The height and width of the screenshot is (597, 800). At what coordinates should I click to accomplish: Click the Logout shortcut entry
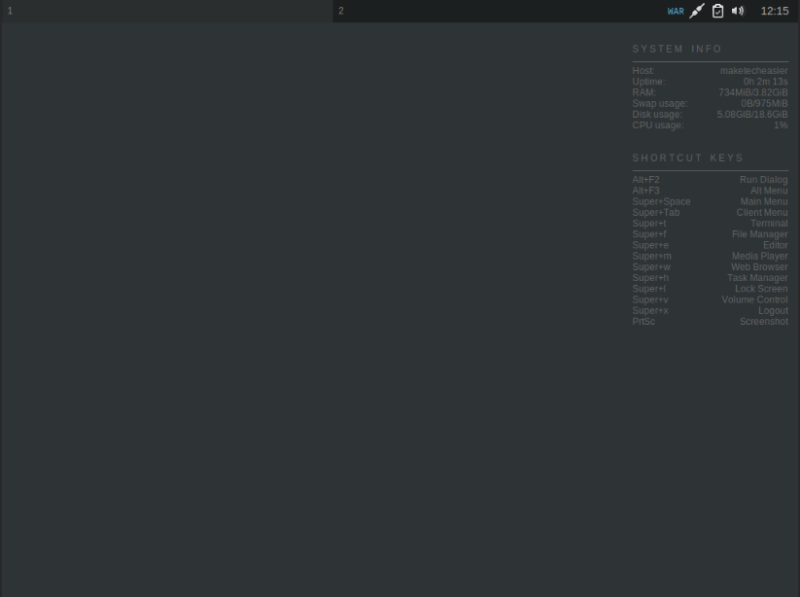[774, 310]
